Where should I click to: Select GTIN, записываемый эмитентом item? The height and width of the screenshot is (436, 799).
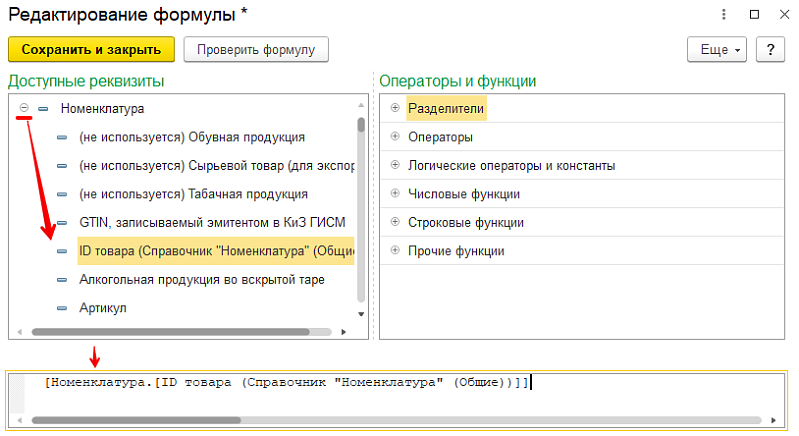pos(212,223)
